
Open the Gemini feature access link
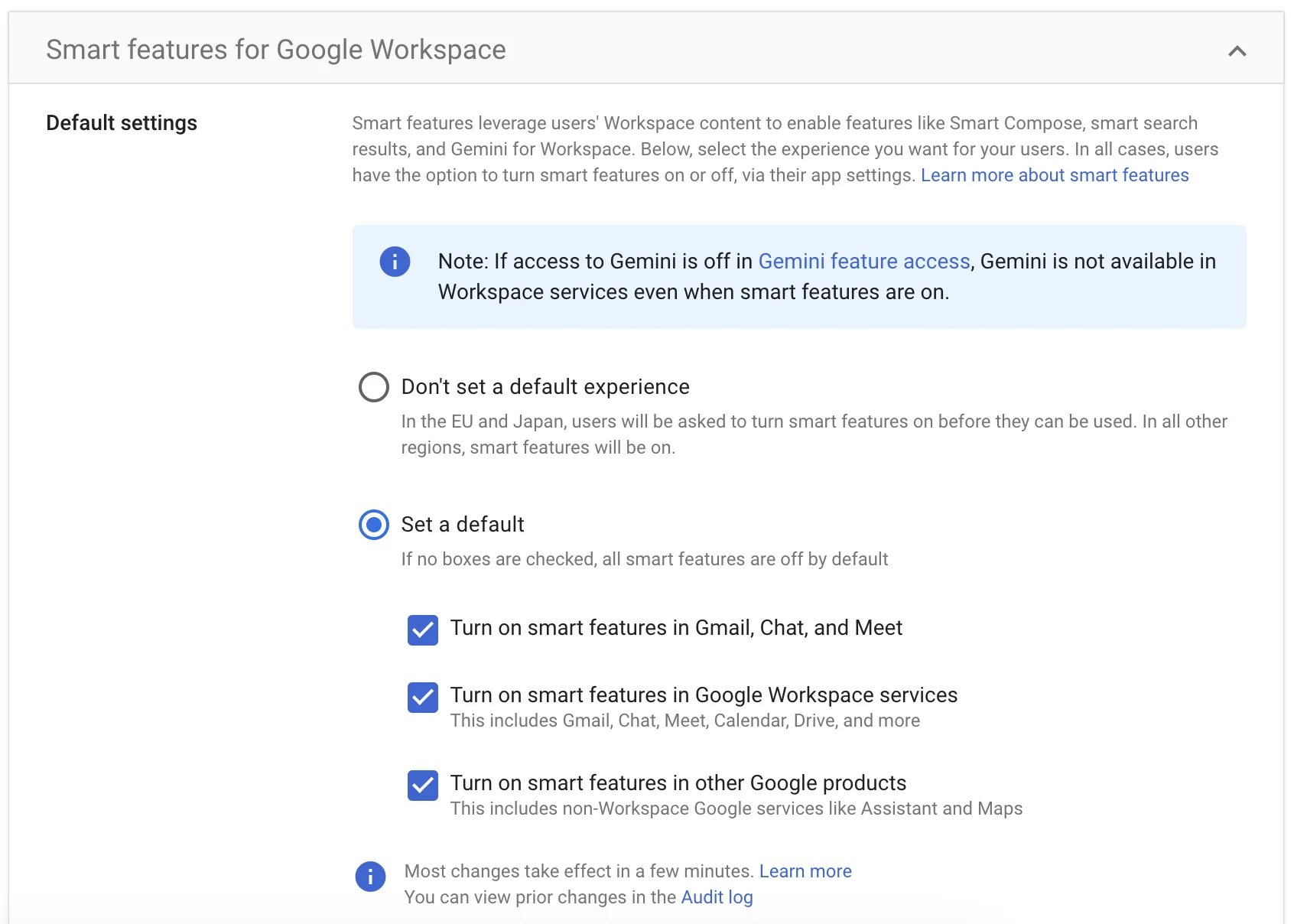[x=864, y=262]
